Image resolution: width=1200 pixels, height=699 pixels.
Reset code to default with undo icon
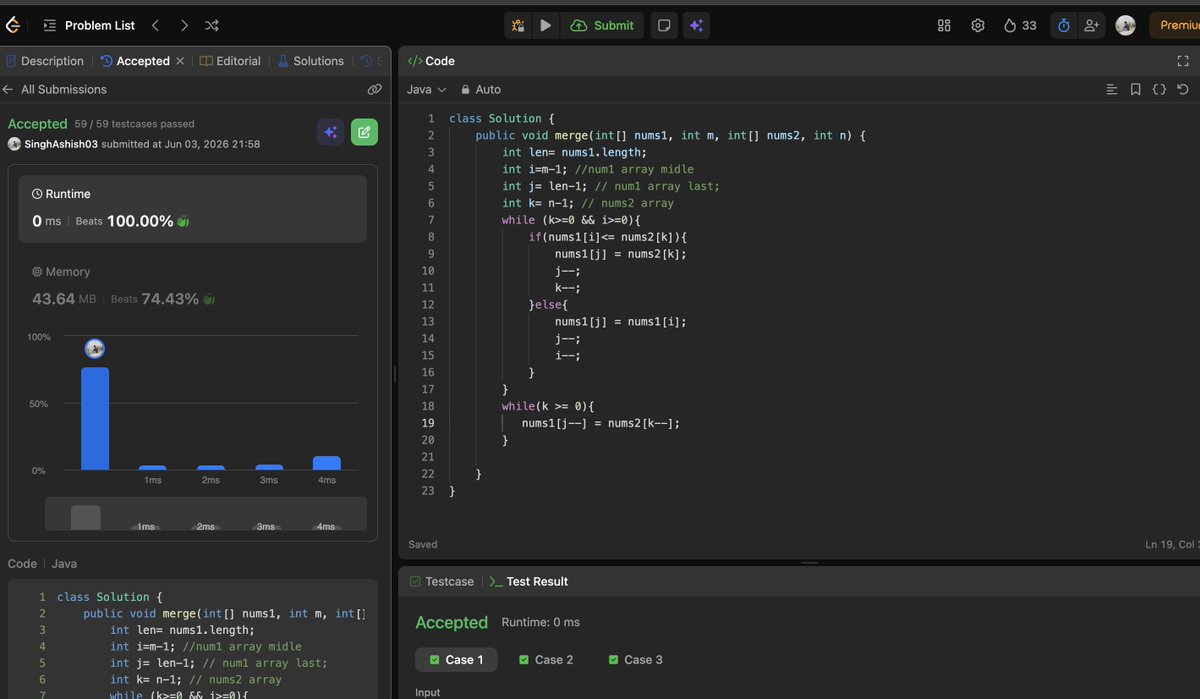click(1183, 89)
